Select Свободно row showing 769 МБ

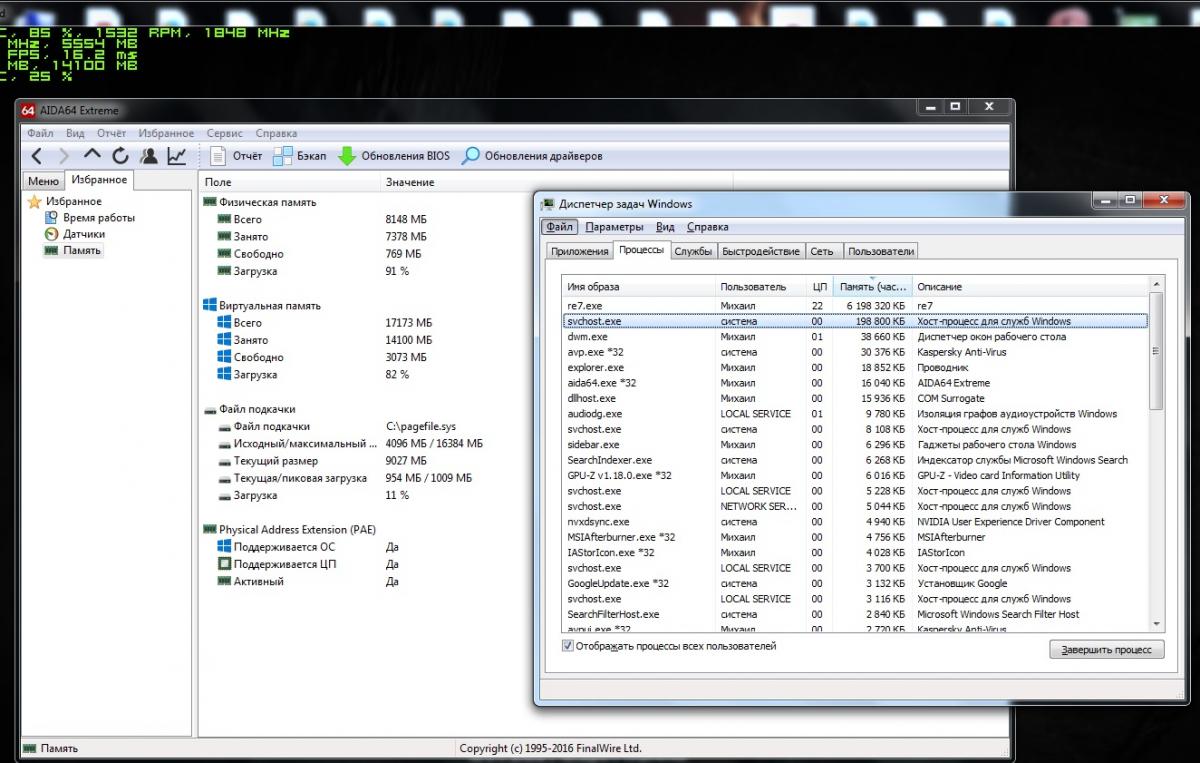(321, 254)
